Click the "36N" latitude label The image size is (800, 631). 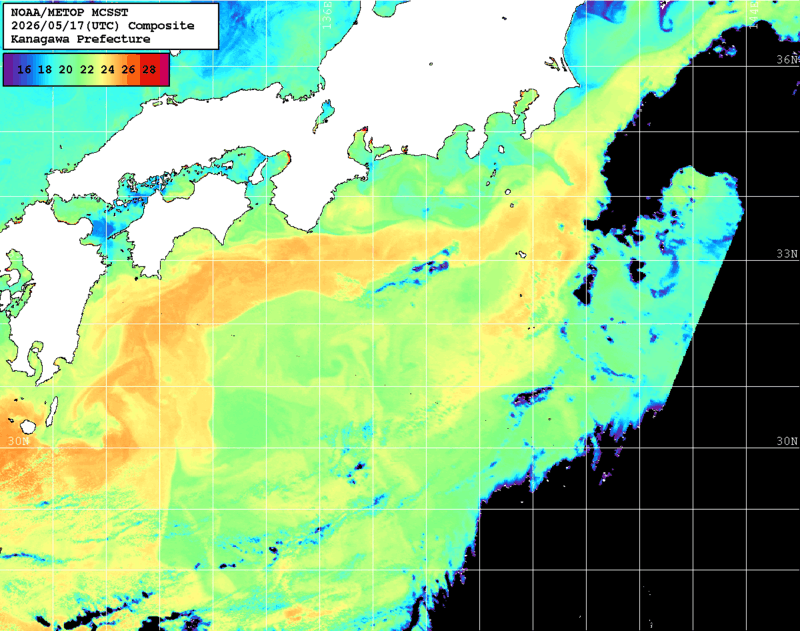(x=787, y=60)
